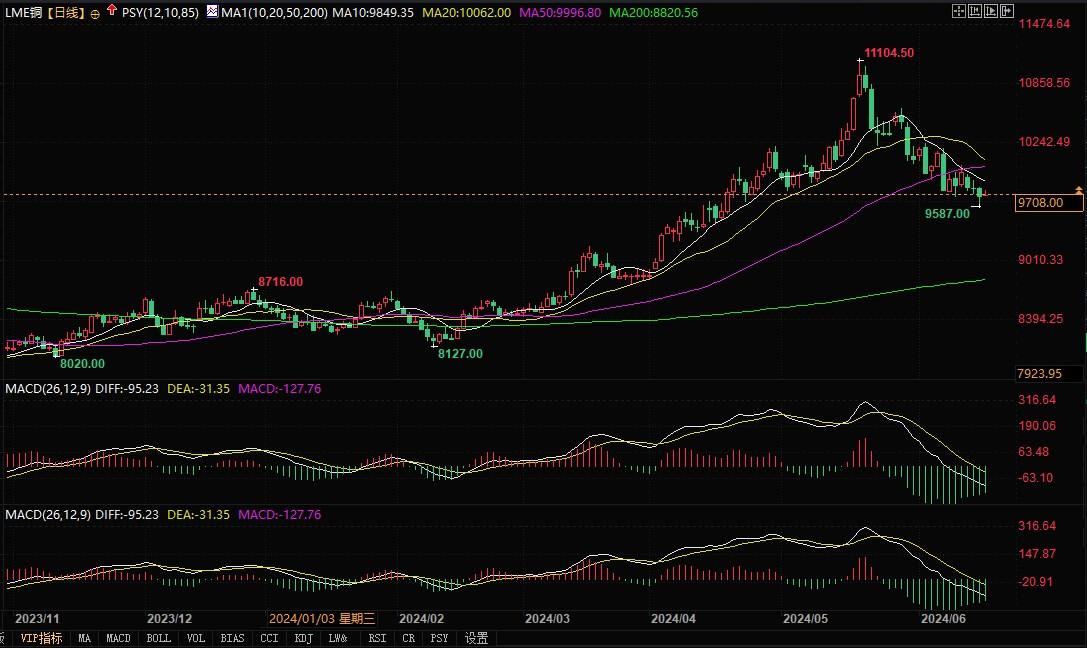
Task: Select the KDJ indicator tab
Action: (302, 638)
